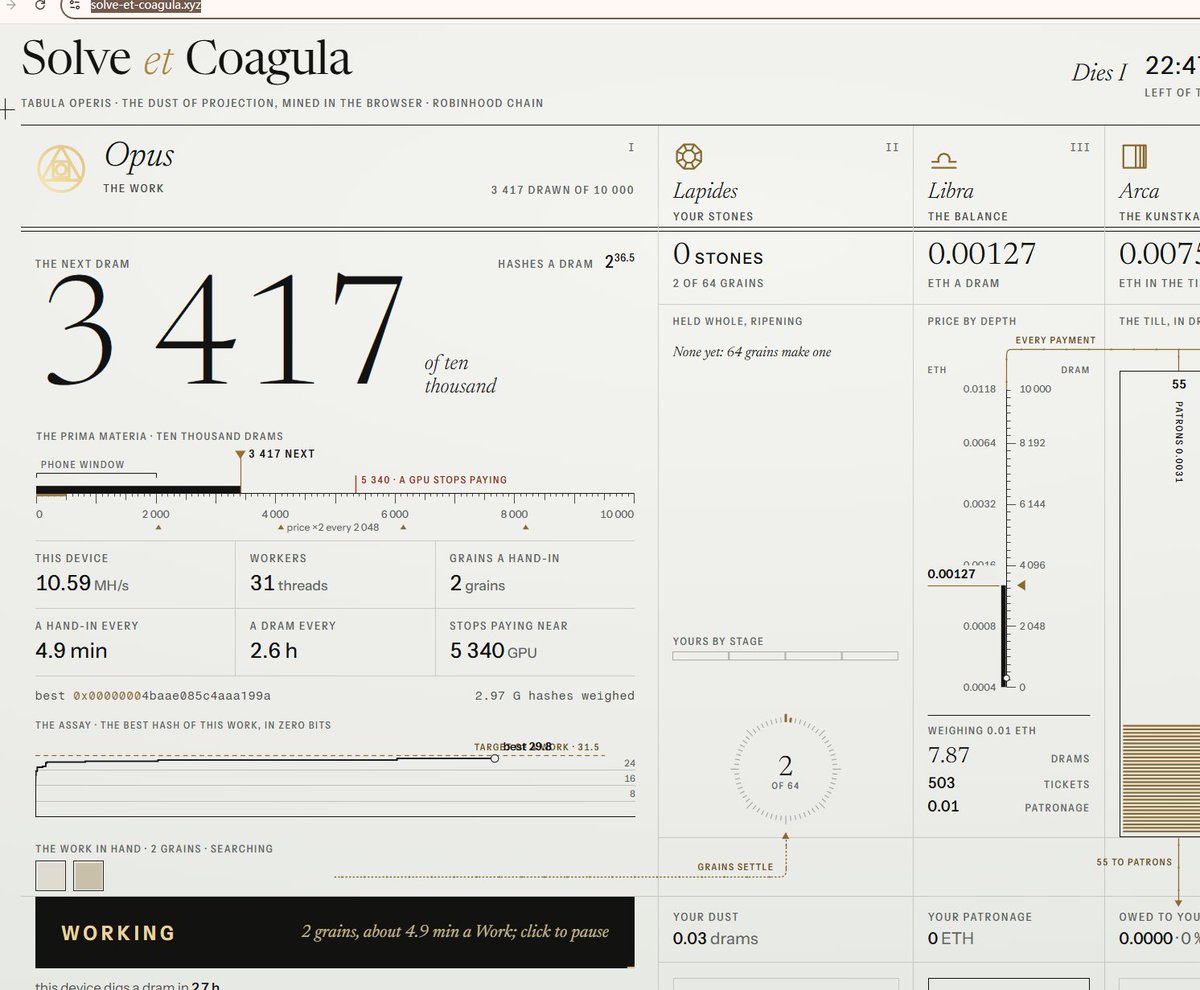This screenshot has height=990, width=1200.
Task: Click the Yours by Stage segmented bar
Action: (x=785, y=656)
